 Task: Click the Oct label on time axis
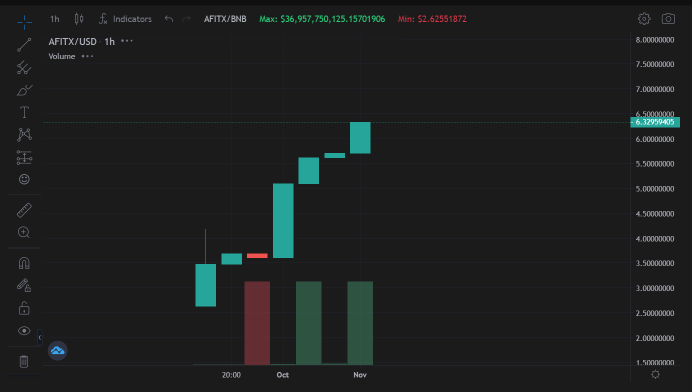click(282, 375)
